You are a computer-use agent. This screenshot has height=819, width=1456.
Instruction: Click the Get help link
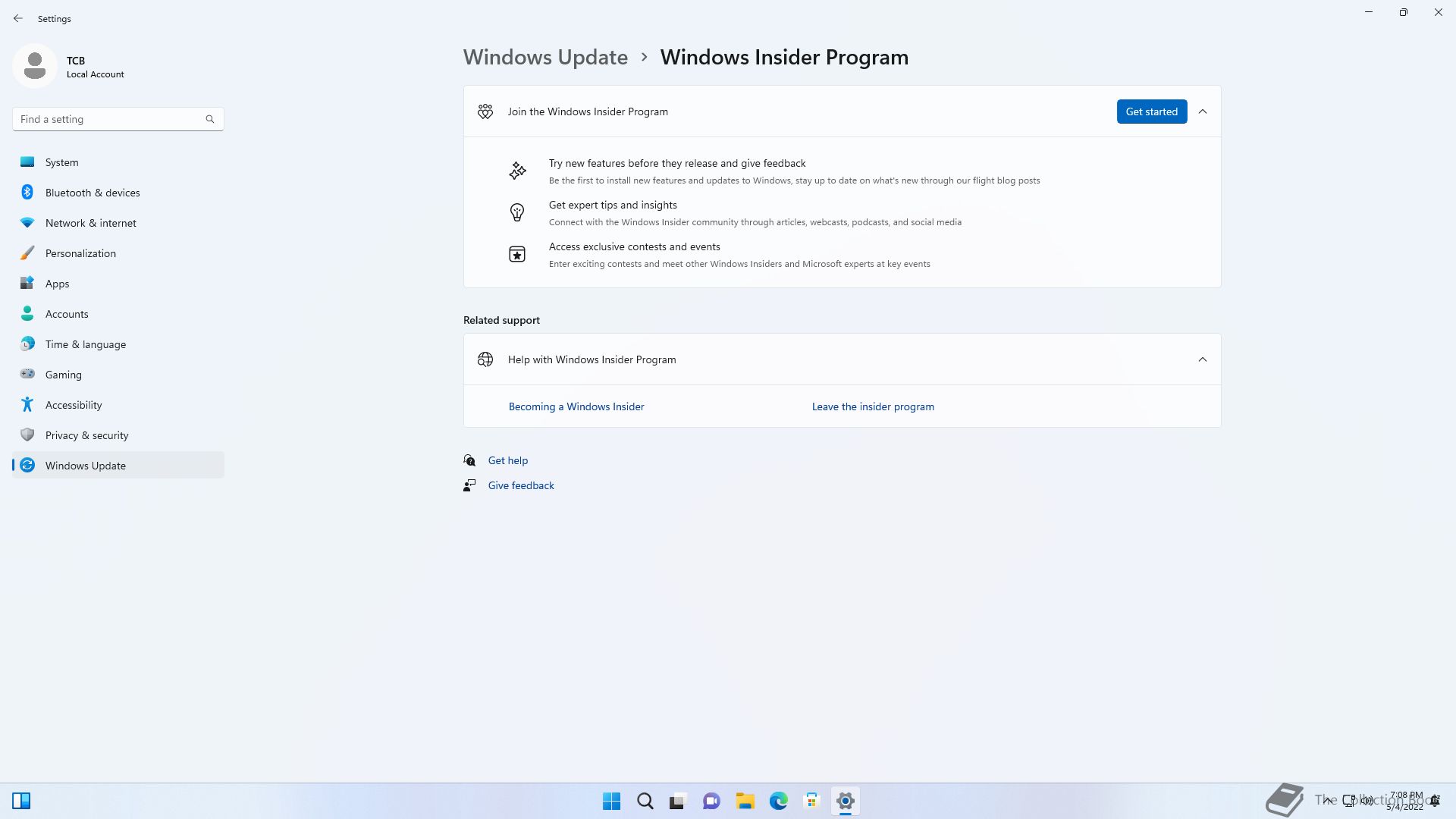508,460
